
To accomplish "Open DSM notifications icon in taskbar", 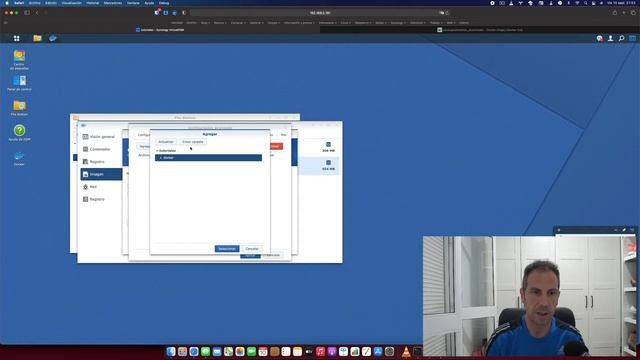I will pos(599,38).
